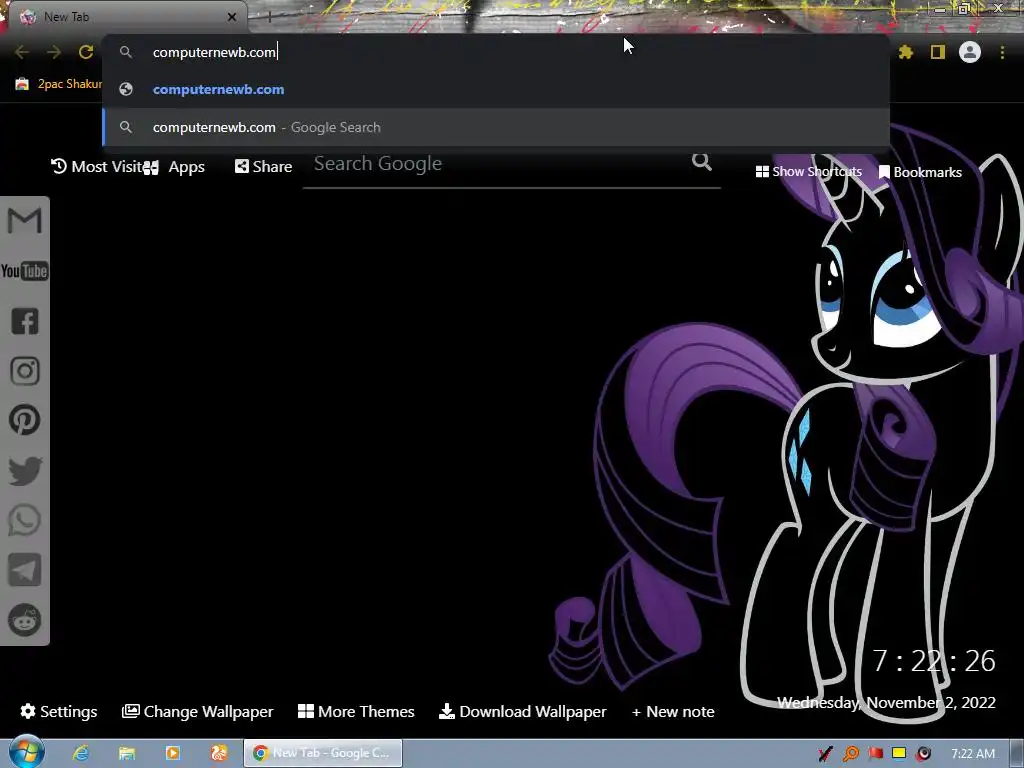
Task: Open Gmail from the sidebar
Action: 24,221
